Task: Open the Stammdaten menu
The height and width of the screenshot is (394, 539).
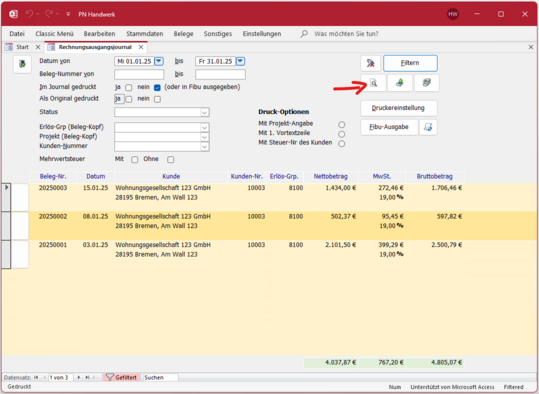Action: pyautogui.click(x=144, y=34)
